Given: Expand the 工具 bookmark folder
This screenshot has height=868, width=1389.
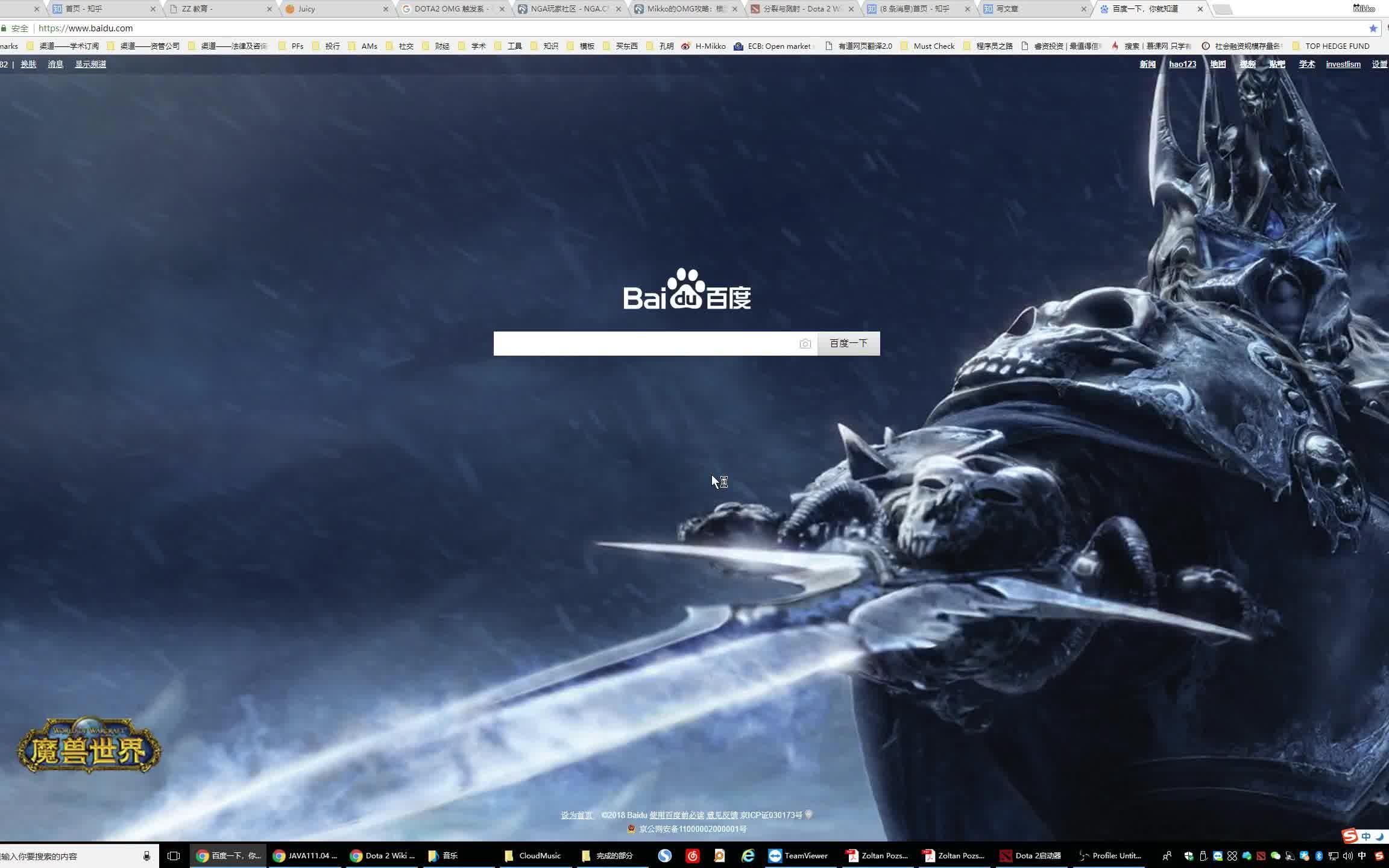Looking at the screenshot, I should [508, 46].
